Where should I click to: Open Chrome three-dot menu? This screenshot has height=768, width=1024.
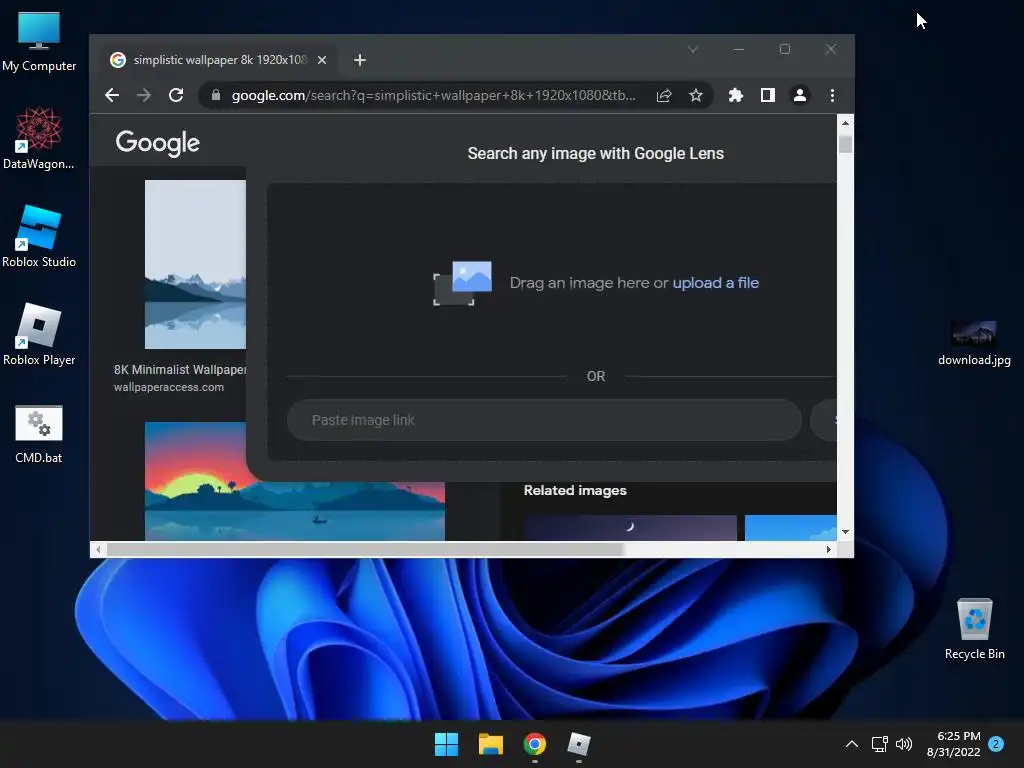coord(832,95)
